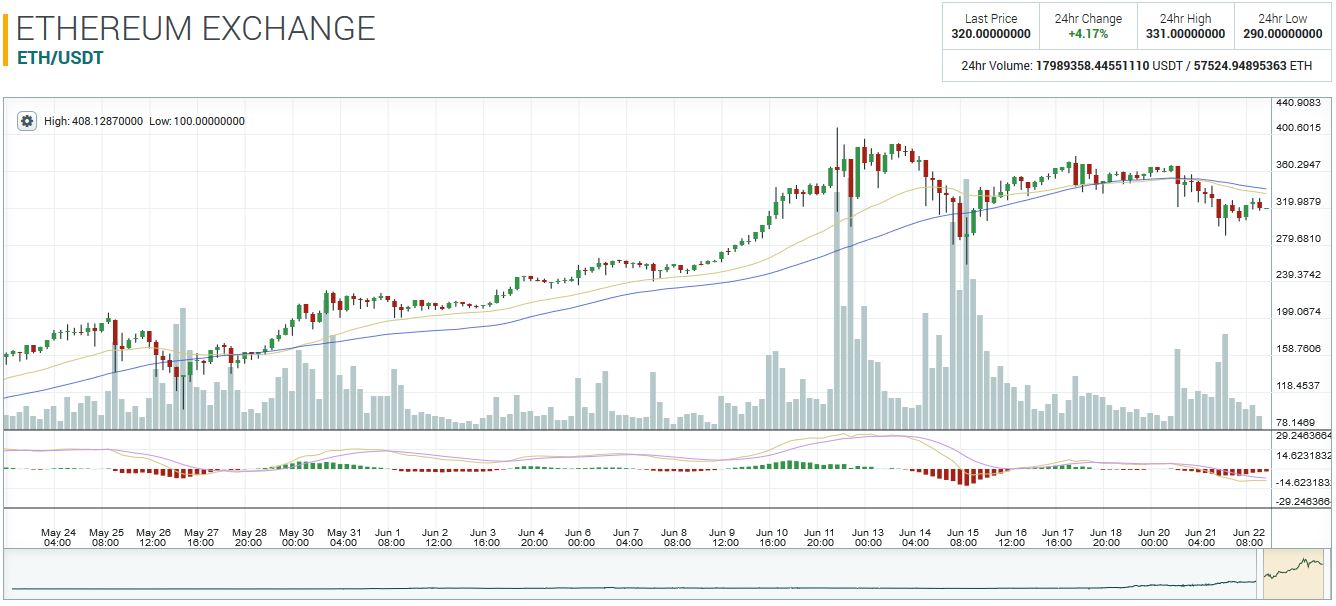1336x606 pixels.
Task: Click price axis label 279.6810
Action: pyautogui.click(x=1299, y=238)
